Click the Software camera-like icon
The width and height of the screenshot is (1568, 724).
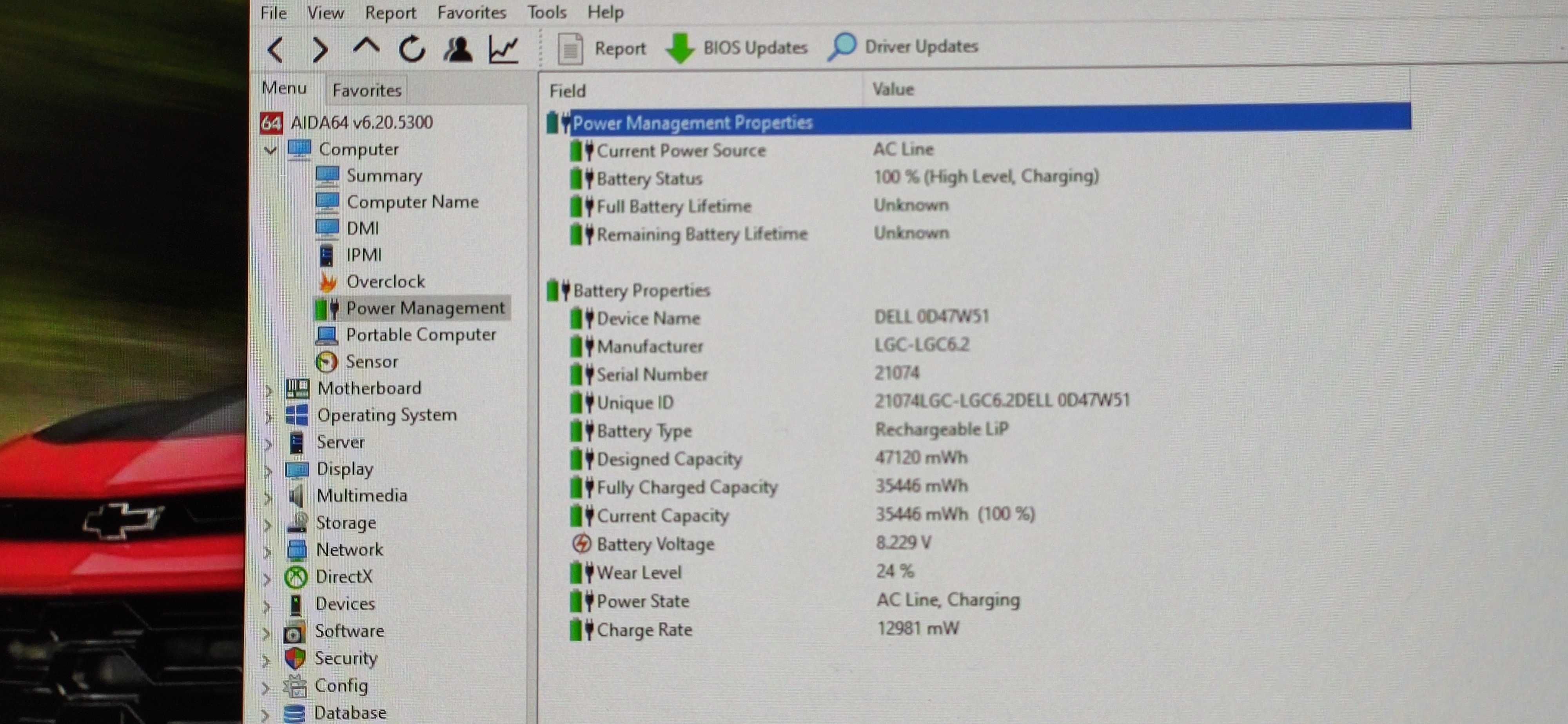click(294, 632)
